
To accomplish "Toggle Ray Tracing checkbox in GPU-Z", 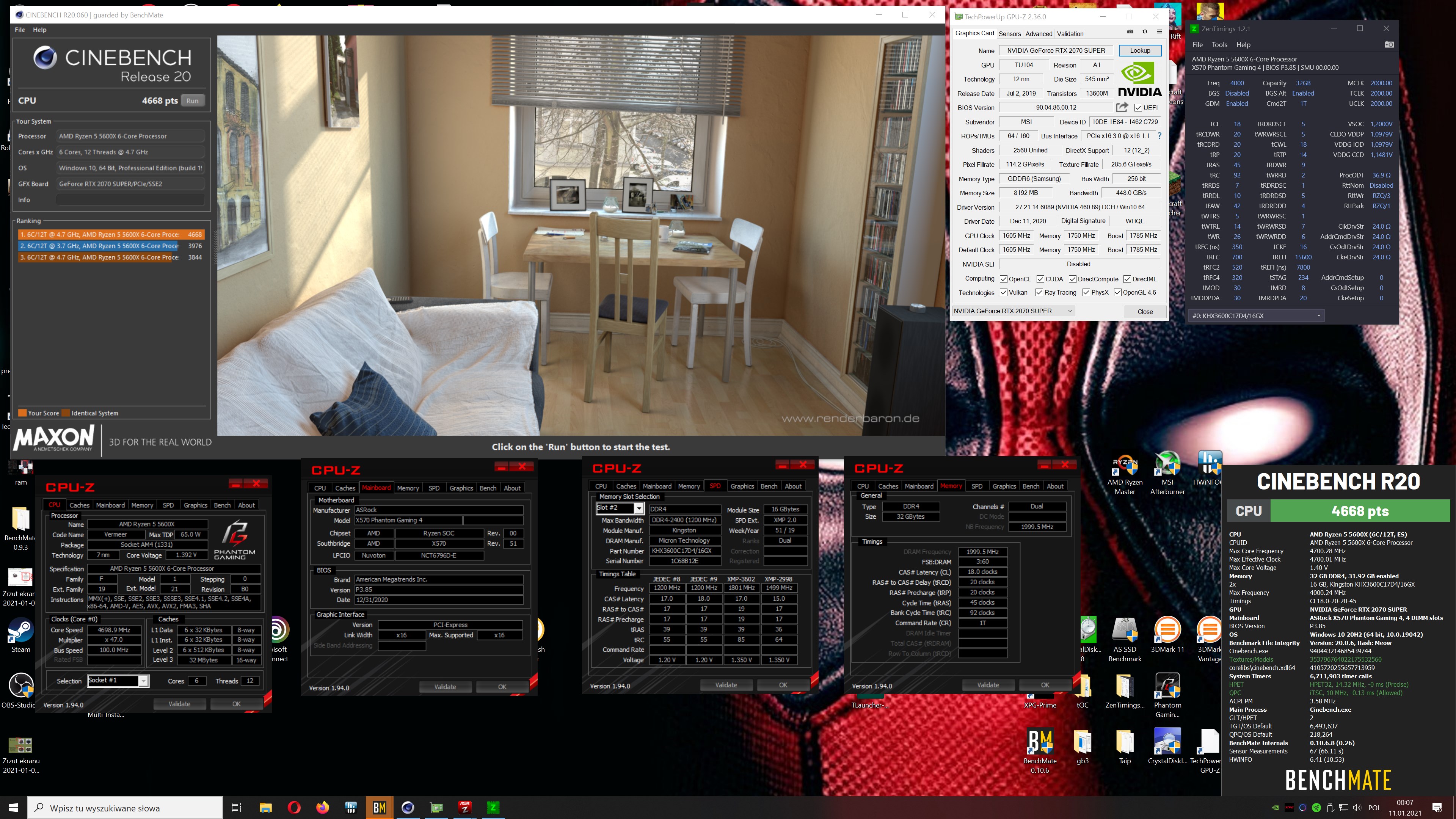I will pyautogui.click(x=1039, y=293).
